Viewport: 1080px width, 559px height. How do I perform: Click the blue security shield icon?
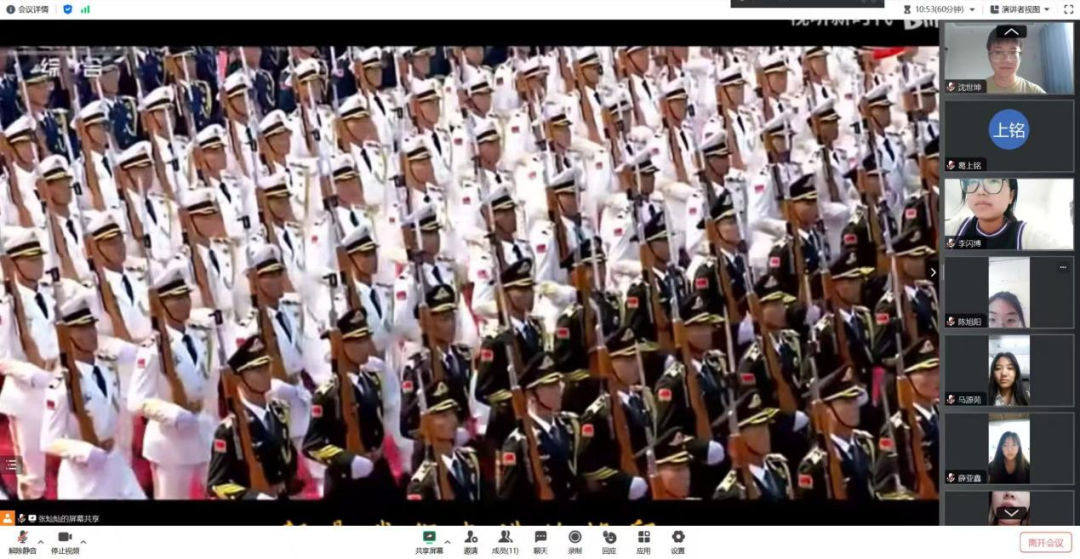[x=68, y=9]
